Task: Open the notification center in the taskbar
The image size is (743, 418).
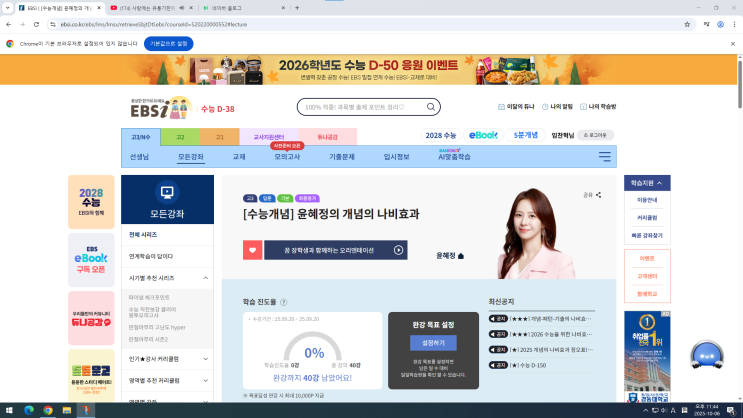Action: (x=731, y=410)
